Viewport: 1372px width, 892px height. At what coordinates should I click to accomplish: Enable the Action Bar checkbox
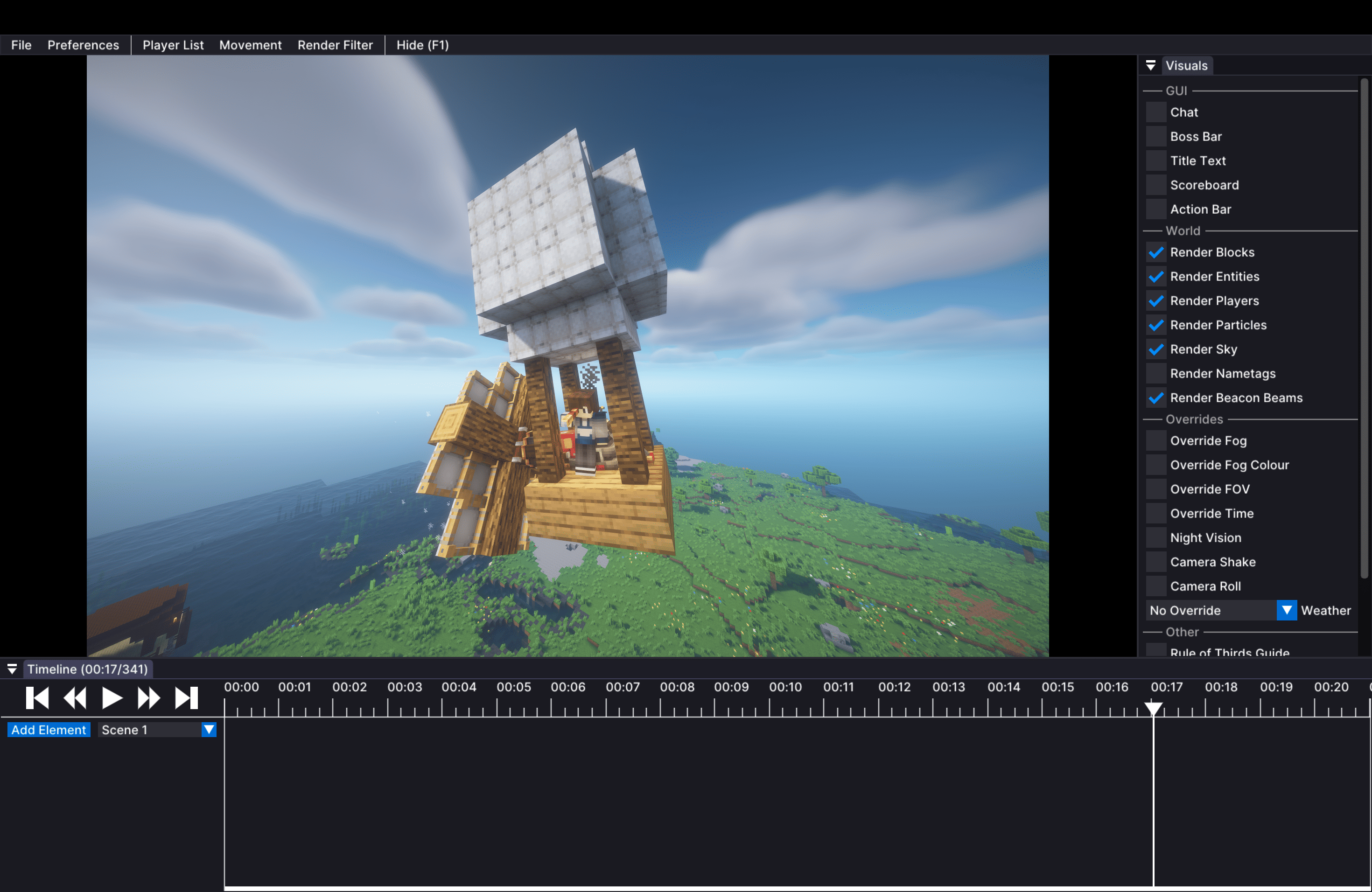click(x=1156, y=209)
